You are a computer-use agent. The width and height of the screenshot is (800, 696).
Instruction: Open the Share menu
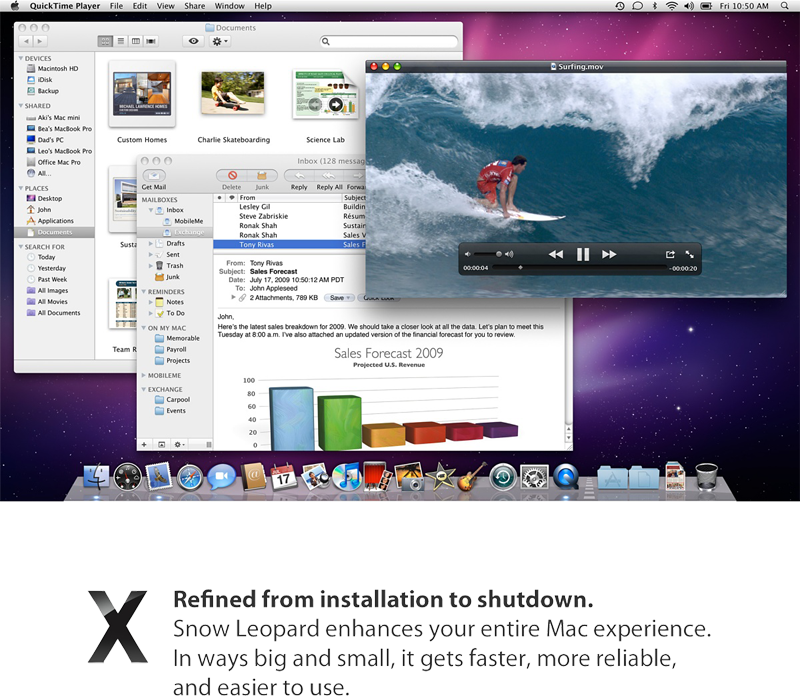pos(194,6)
